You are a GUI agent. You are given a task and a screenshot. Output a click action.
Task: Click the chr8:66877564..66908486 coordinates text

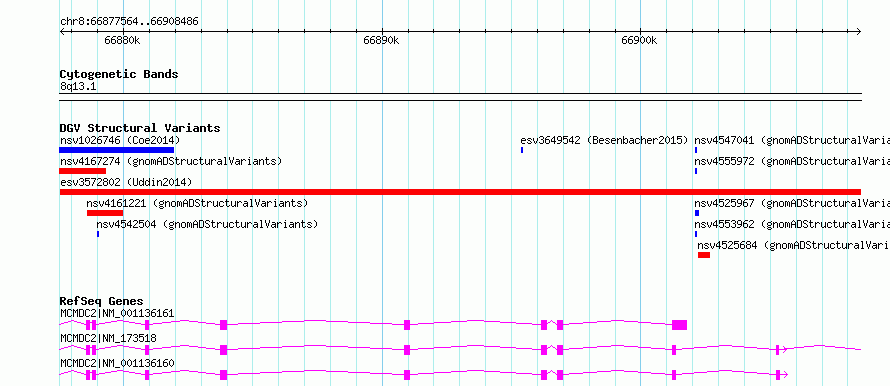tap(129, 22)
